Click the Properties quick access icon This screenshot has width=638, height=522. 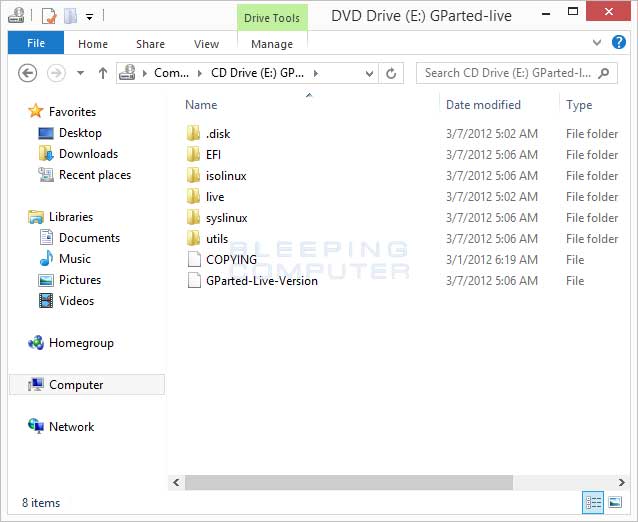48,16
